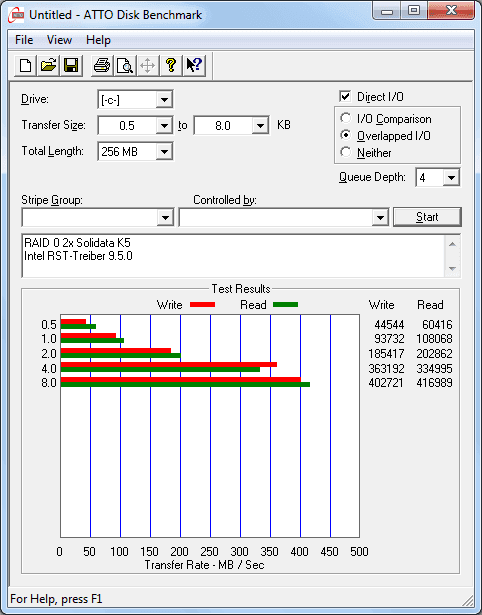Open Print Preview toolbar icon
The height and width of the screenshot is (615, 482).
(x=125, y=65)
